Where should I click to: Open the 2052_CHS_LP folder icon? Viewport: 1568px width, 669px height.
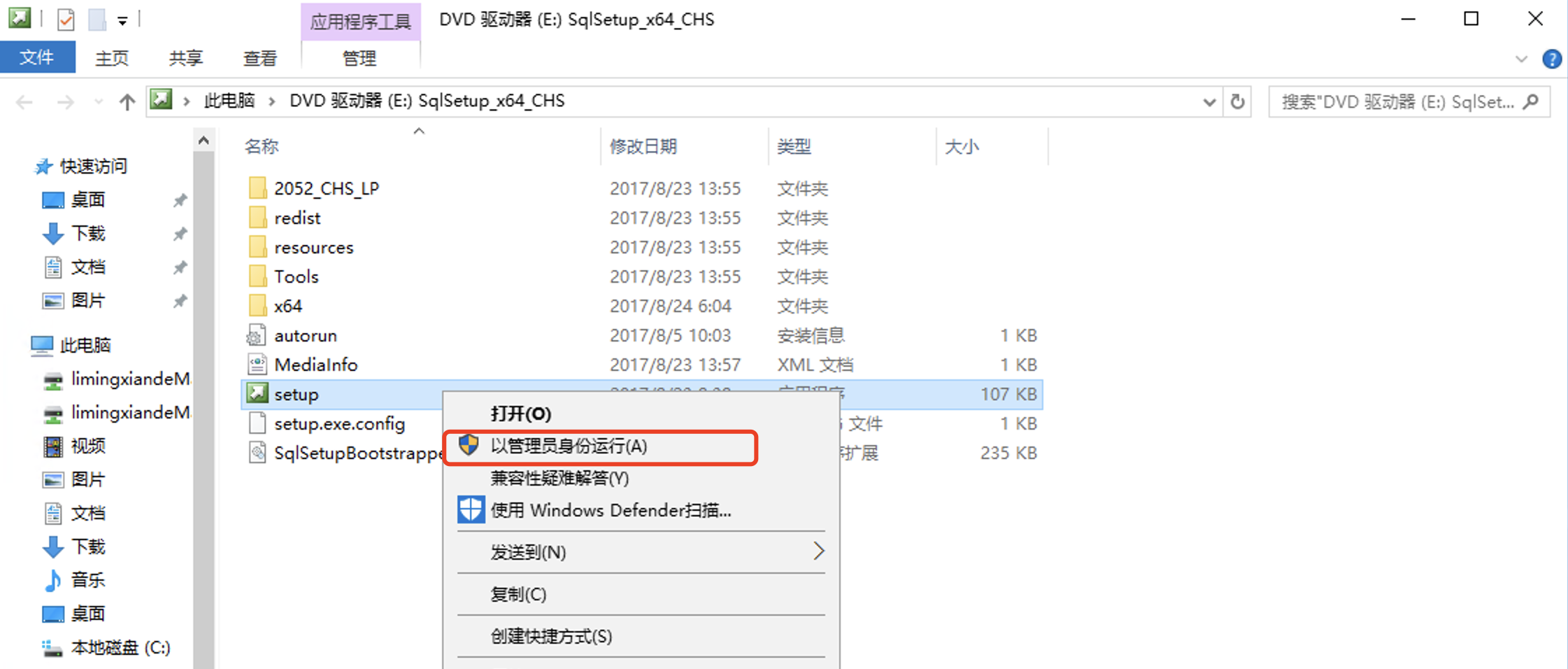tap(257, 188)
